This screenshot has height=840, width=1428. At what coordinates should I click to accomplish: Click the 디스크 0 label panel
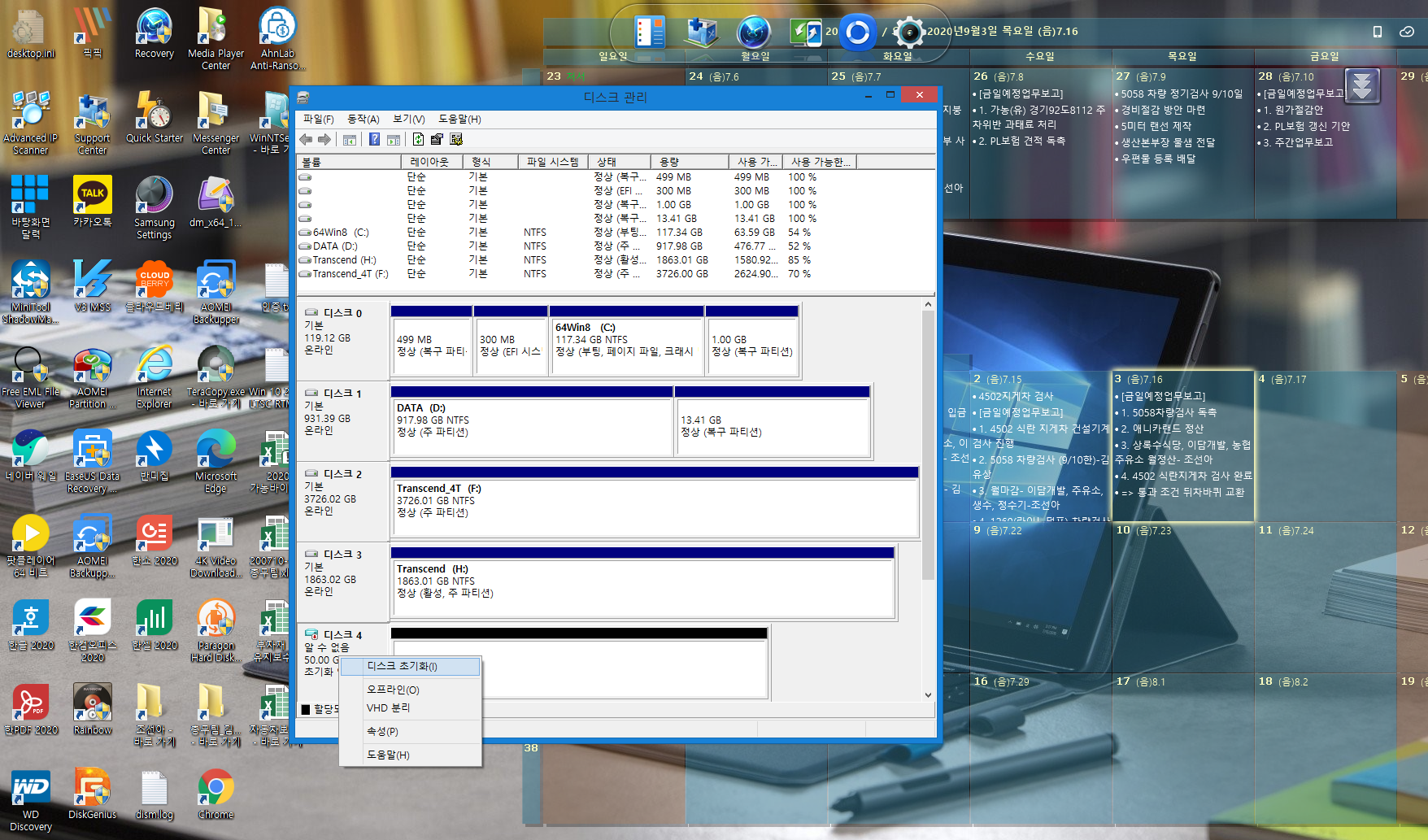tap(342, 340)
